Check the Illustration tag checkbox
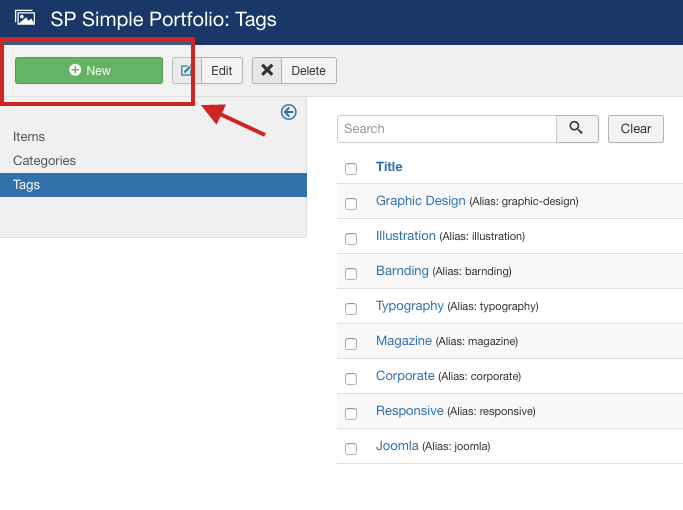 click(351, 238)
